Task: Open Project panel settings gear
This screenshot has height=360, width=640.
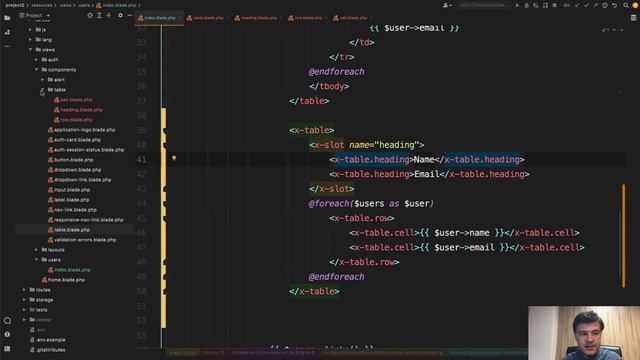Action: (x=120, y=16)
